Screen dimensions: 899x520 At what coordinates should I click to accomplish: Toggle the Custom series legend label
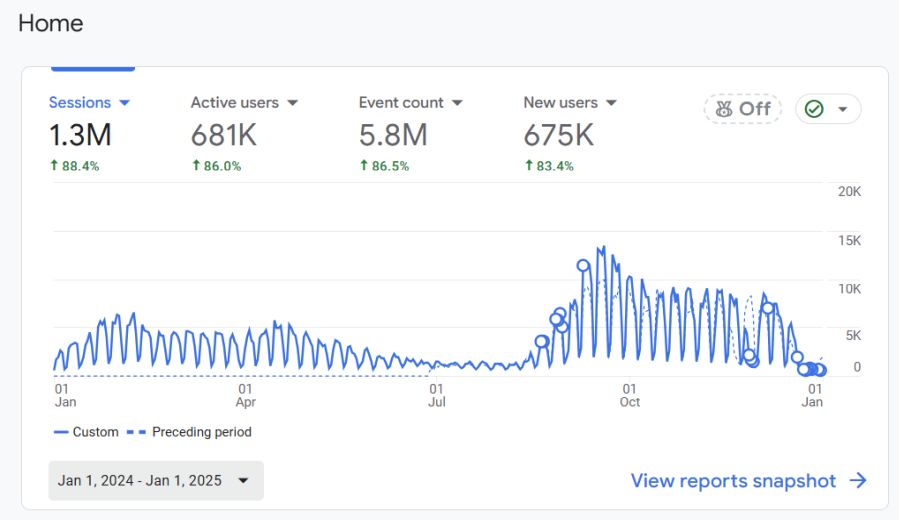95,432
